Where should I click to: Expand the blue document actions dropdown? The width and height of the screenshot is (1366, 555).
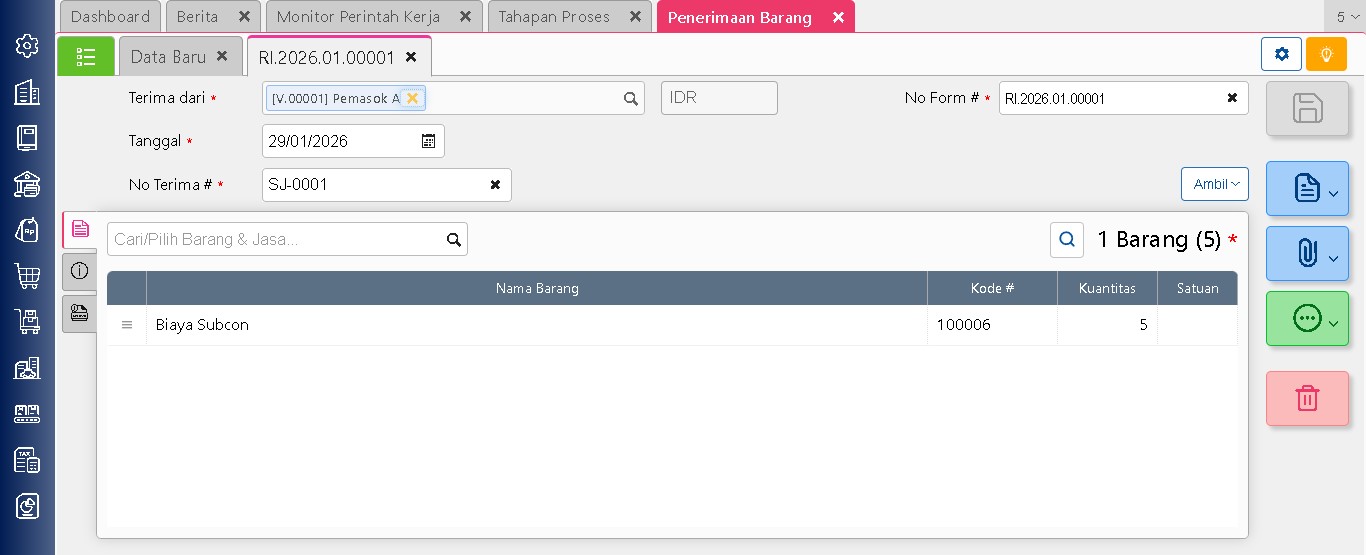coord(1307,188)
